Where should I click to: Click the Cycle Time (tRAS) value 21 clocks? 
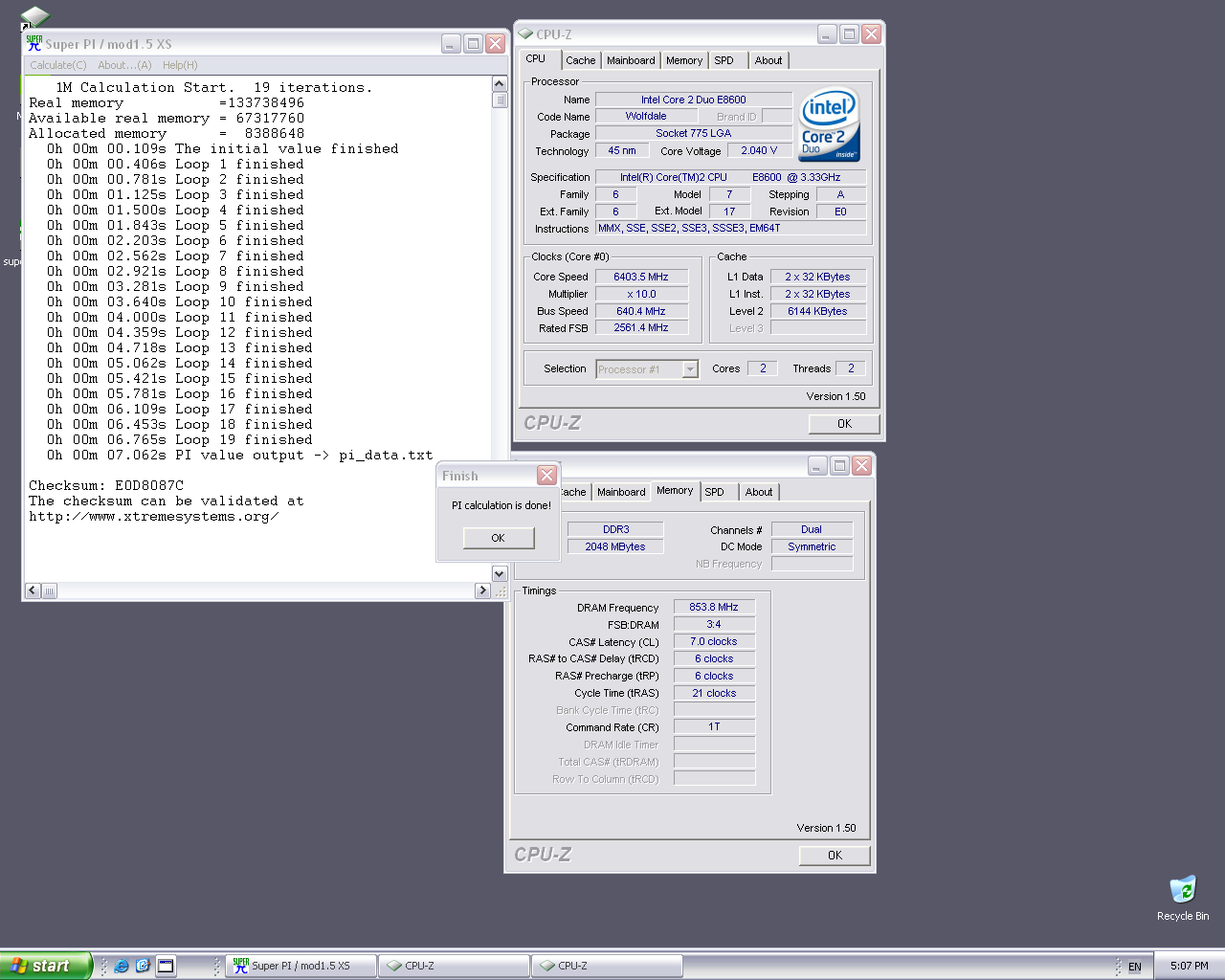tap(714, 693)
